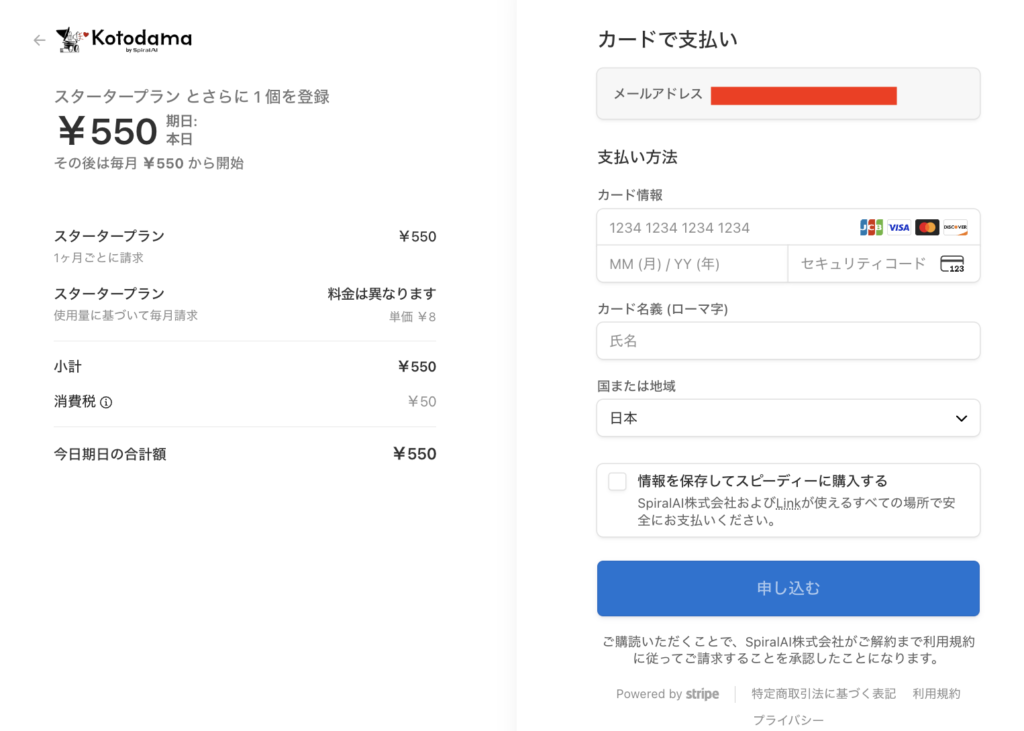Open the country or region dropdown
The height and width of the screenshot is (731, 1024).
[787, 418]
